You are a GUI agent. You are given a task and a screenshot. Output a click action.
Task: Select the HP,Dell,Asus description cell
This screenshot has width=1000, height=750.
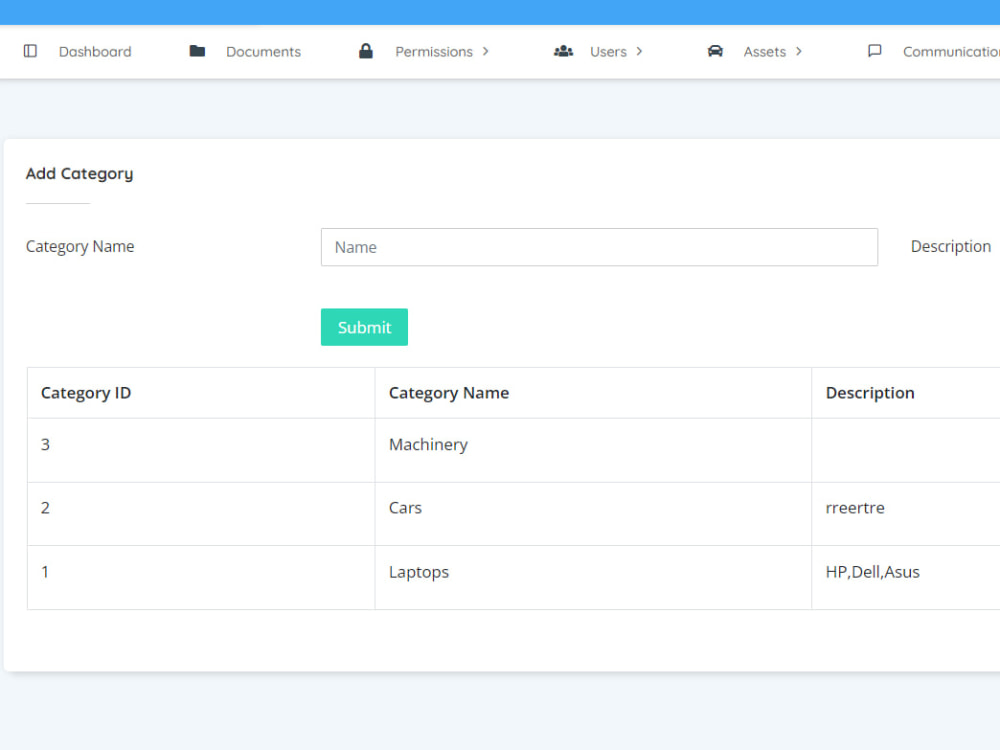point(906,577)
